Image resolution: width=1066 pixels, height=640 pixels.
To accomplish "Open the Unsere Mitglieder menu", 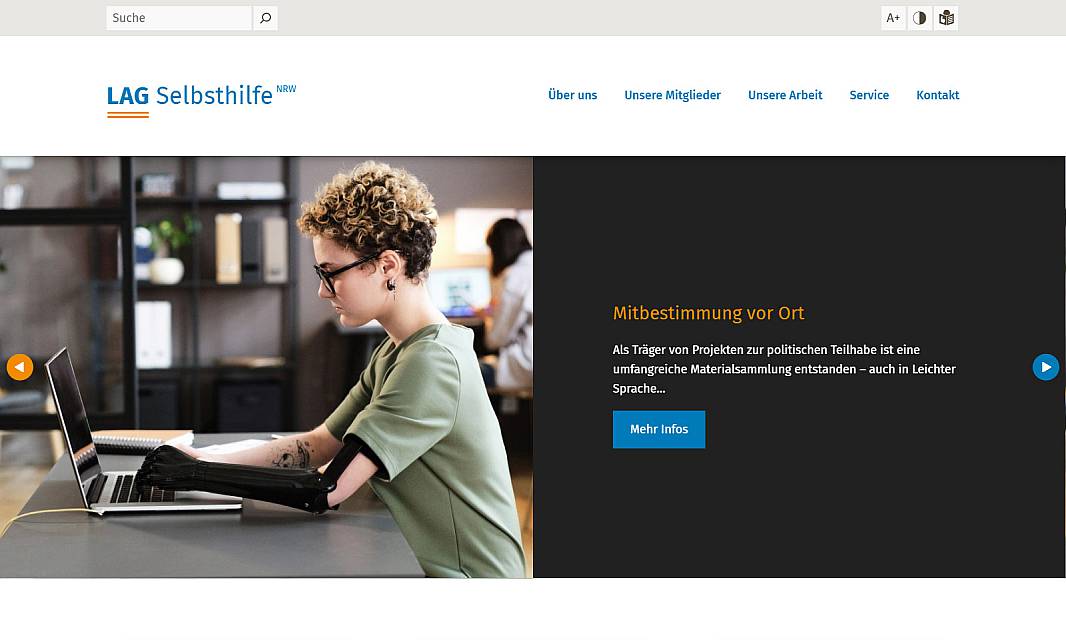I will 672,95.
